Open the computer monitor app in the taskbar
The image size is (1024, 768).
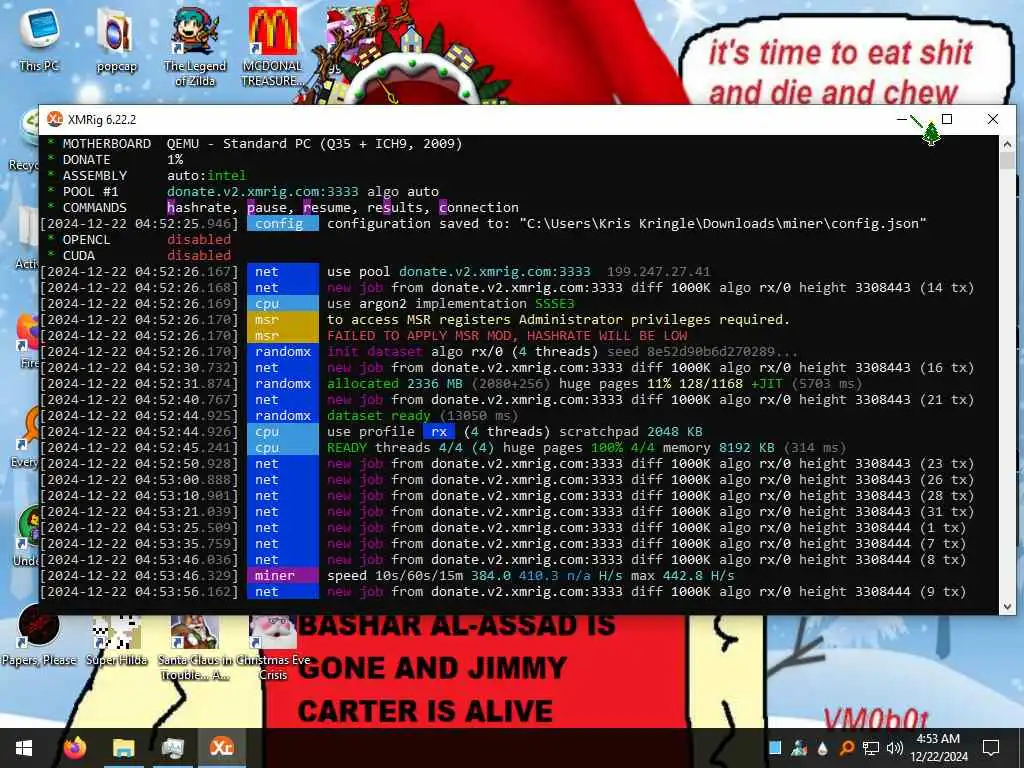173,748
